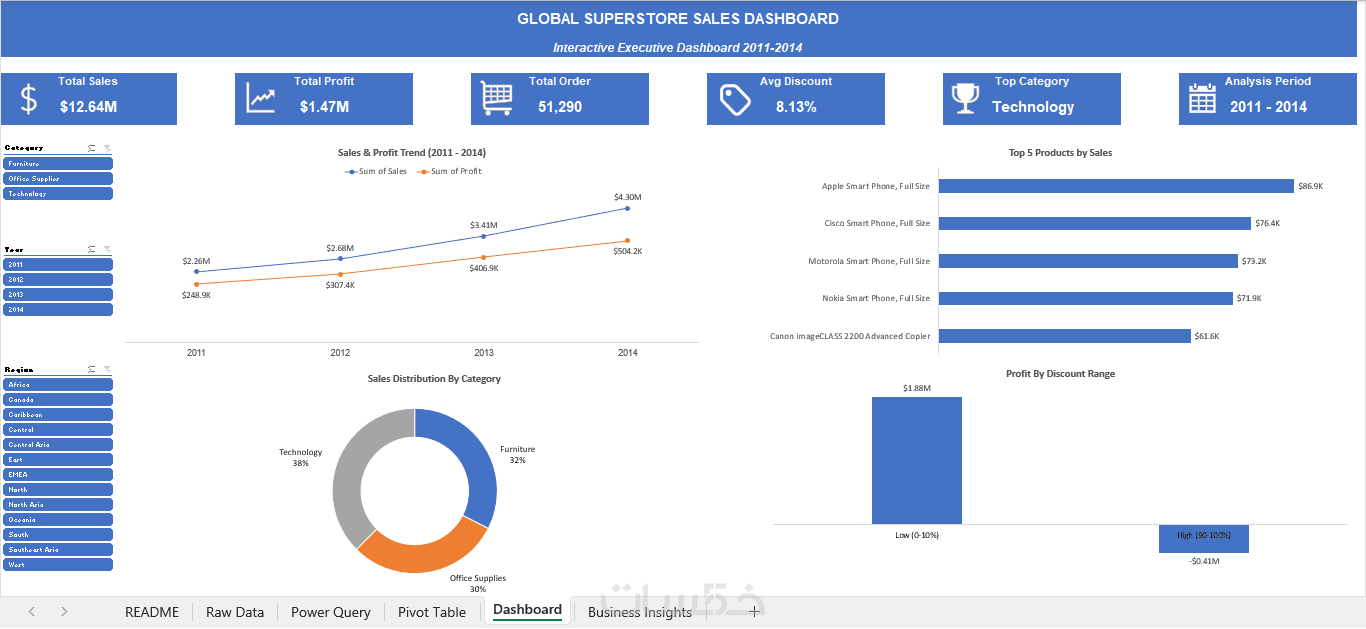Show previous sheet tabs arrow
The image size is (1366, 629).
32,611
